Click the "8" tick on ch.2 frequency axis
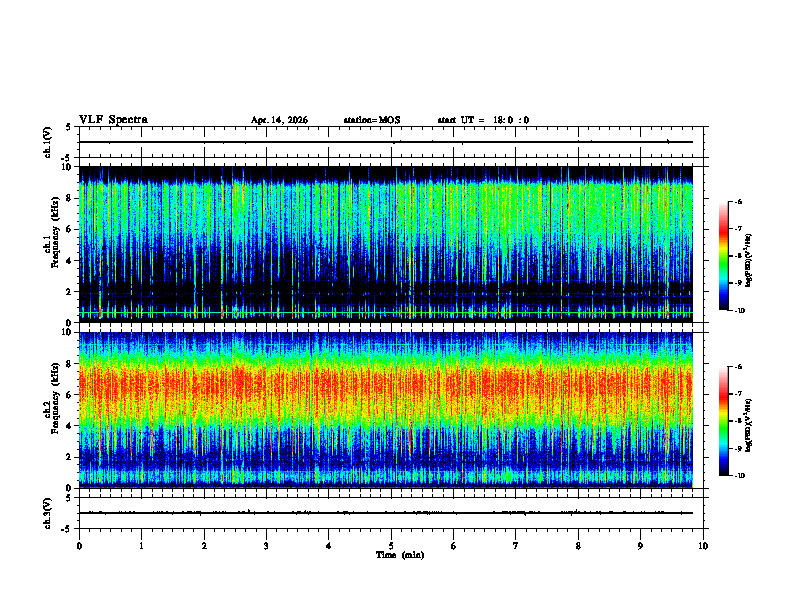This screenshot has width=792, height=612. pos(70,364)
